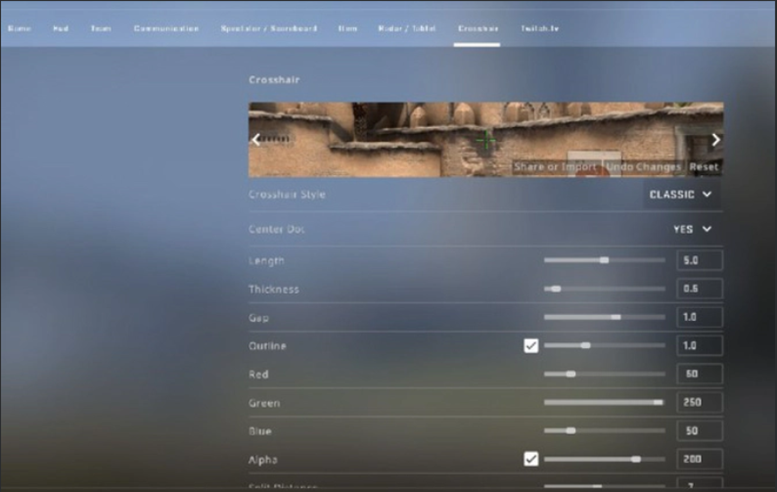777x492 pixels.
Task: Click the Outline value field
Action: click(x=699, y=345)
